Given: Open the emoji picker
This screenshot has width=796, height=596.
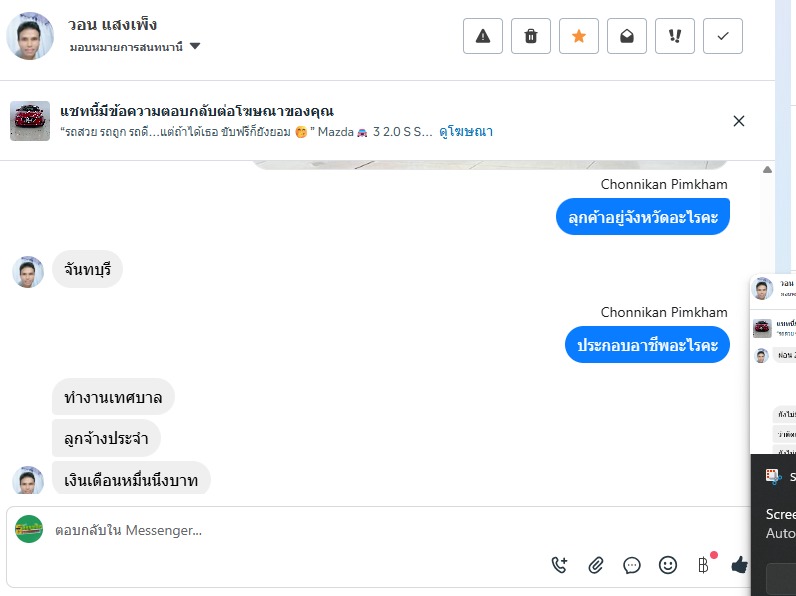Looking at the screenshot, I should point(668,565).
